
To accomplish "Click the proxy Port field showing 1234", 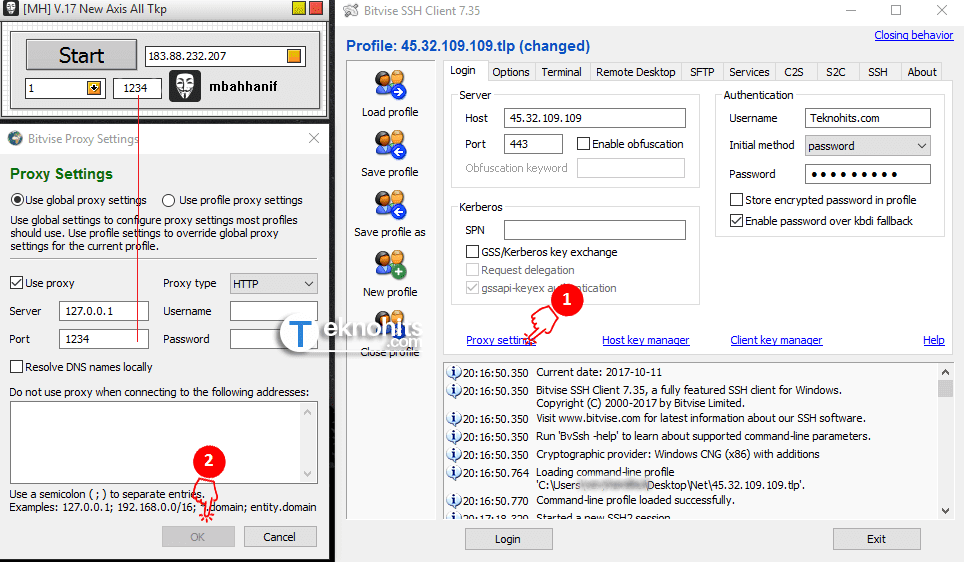I will point(104,339).
